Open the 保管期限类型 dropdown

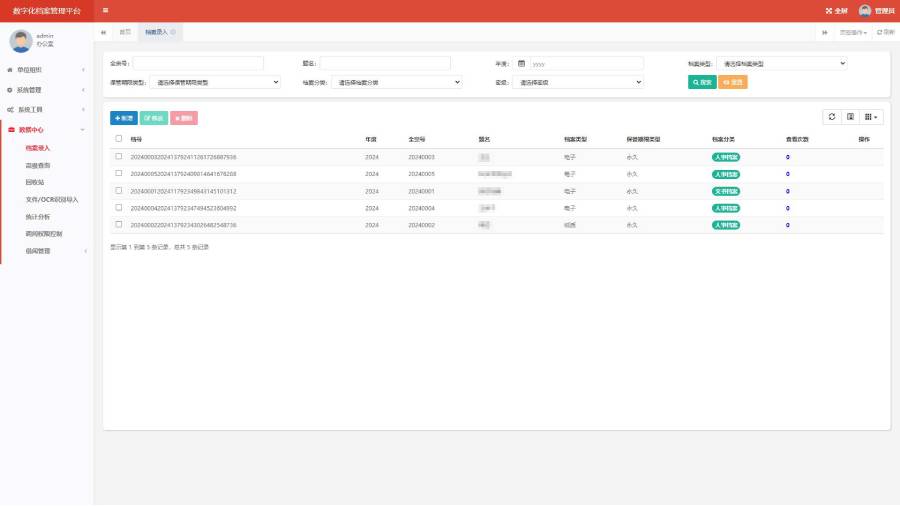tap(215, 82)
